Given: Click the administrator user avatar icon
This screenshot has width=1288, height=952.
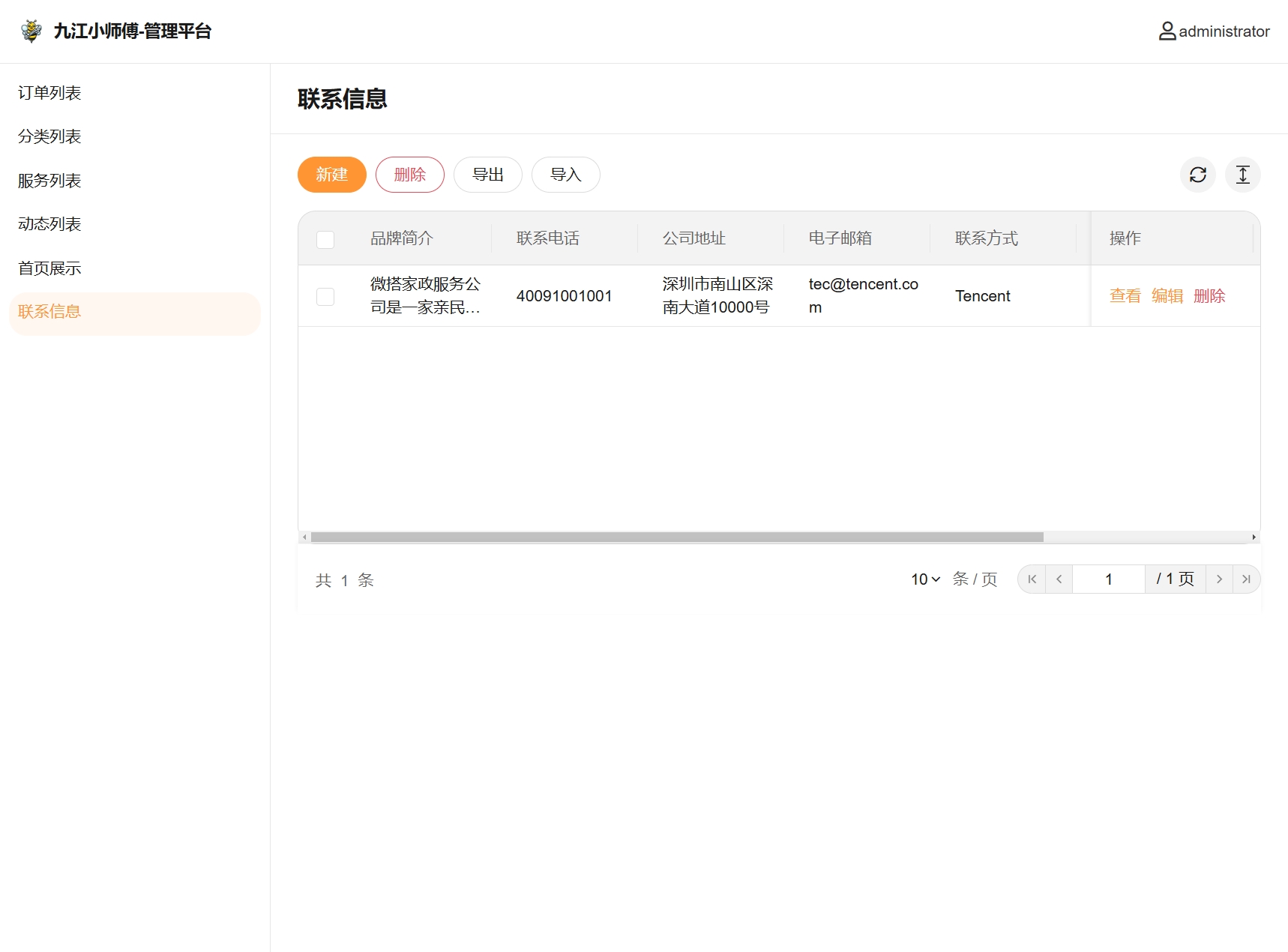Looking at the screenshot, I should coord(1167,31).
